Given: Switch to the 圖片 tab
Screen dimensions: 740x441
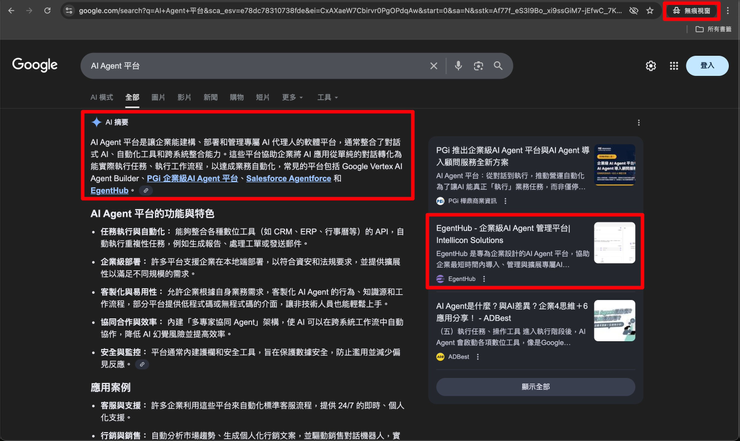Looking at the screenshot, I should [x=158, y=97].
